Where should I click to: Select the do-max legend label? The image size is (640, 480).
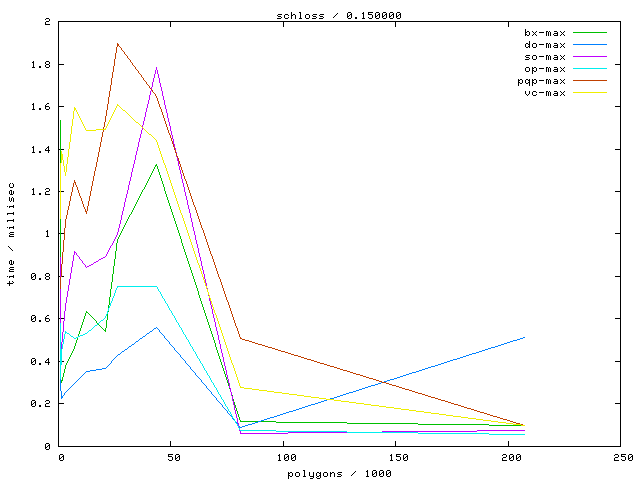pyautogui.click(x=545, y=45)
